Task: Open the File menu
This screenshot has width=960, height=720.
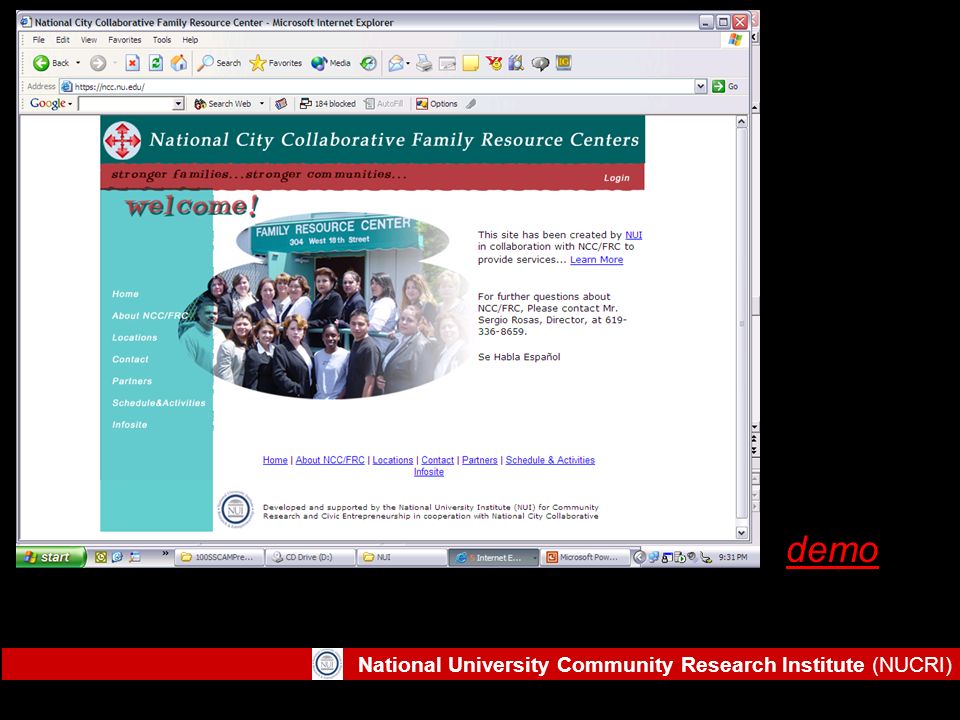Action: pyautogui.click(x=39, y=40)
